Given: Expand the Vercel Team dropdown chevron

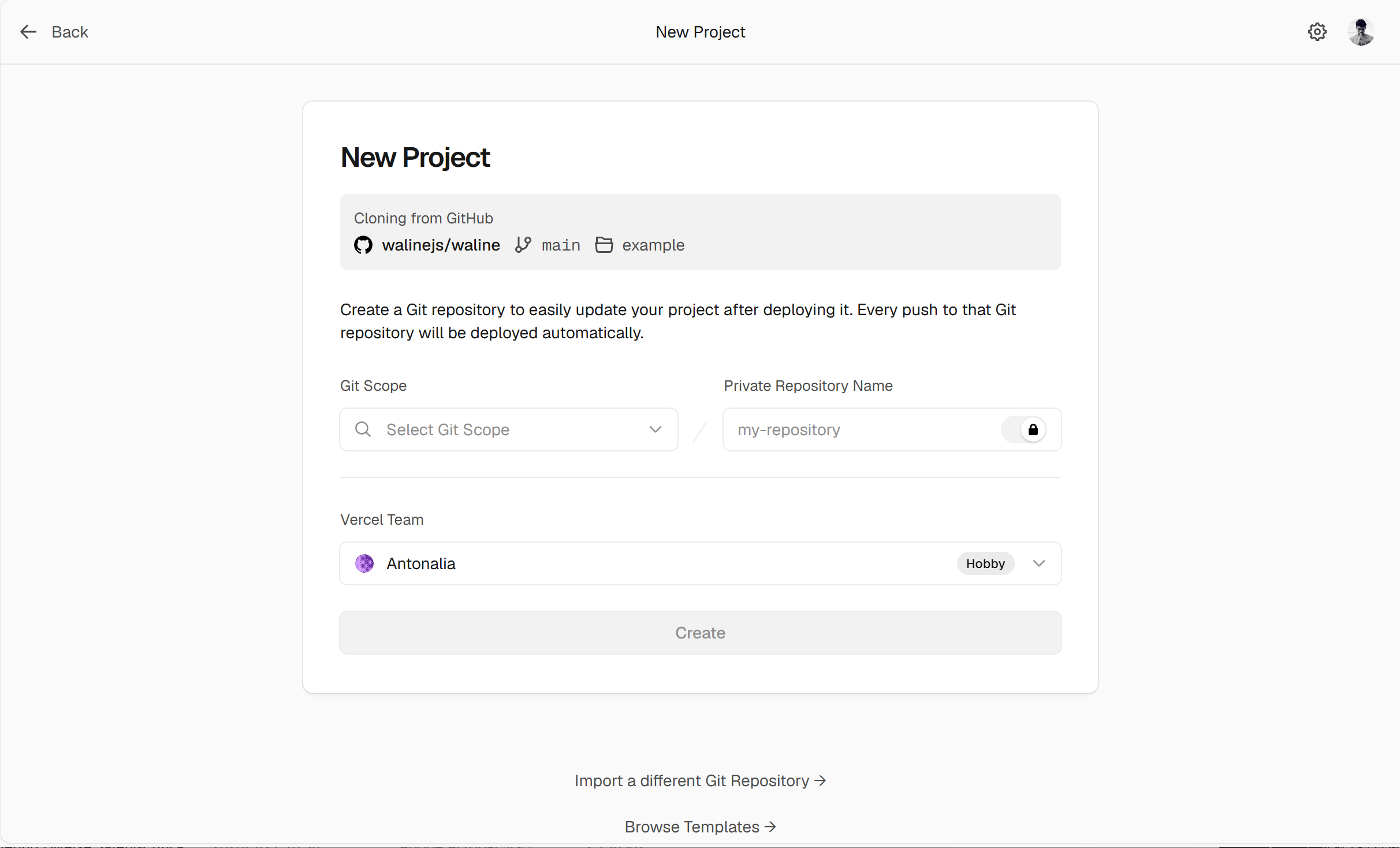Looking at the screenshot, I should [x=1039, y=563].
